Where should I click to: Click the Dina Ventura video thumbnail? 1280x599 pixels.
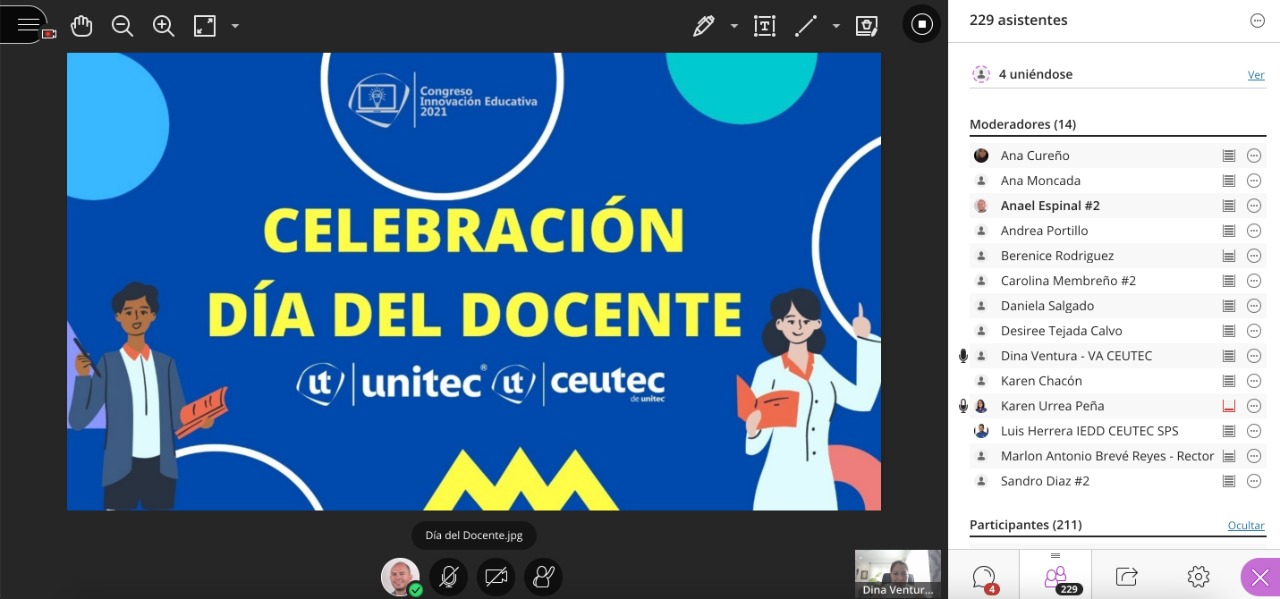point(897,572)
